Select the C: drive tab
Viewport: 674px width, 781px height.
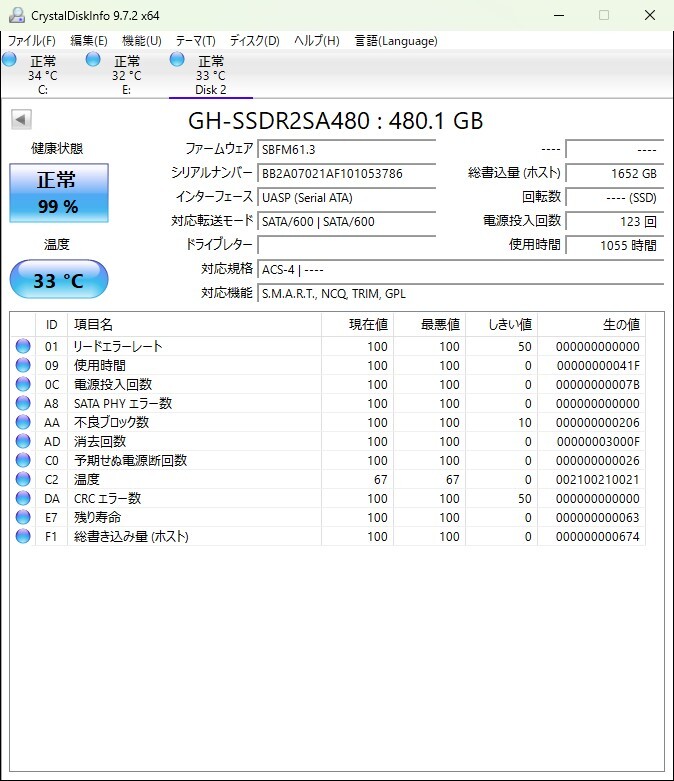pyautogui.click(x=42, y=75)
